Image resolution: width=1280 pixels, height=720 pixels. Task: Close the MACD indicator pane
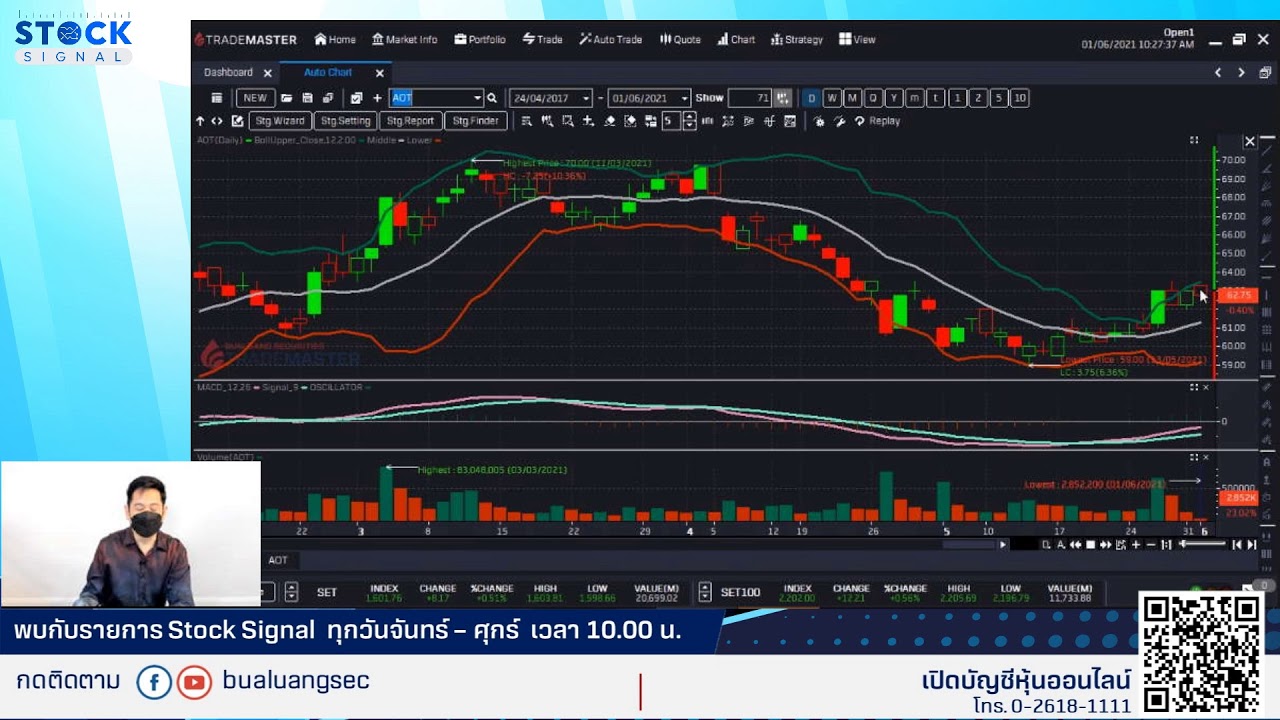tap(1206, 388)
